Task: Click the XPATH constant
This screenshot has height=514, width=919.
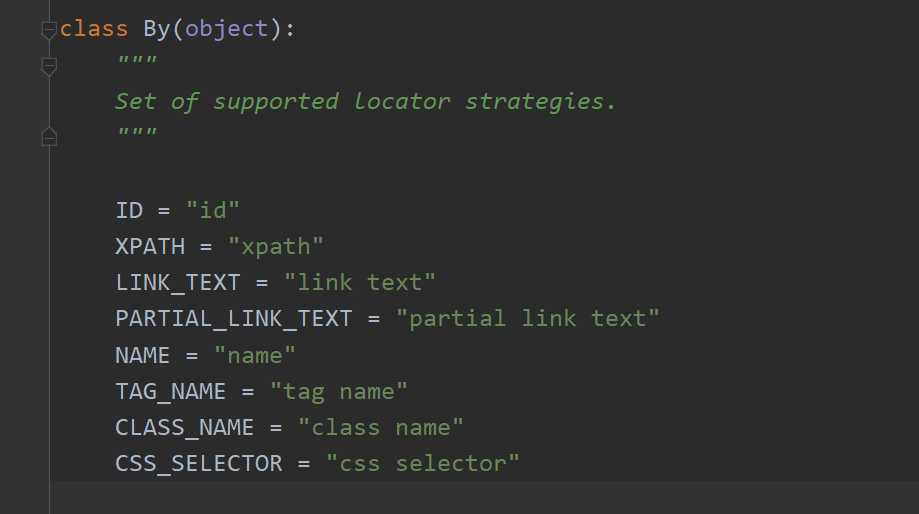Action: click(x=150, y=247)
